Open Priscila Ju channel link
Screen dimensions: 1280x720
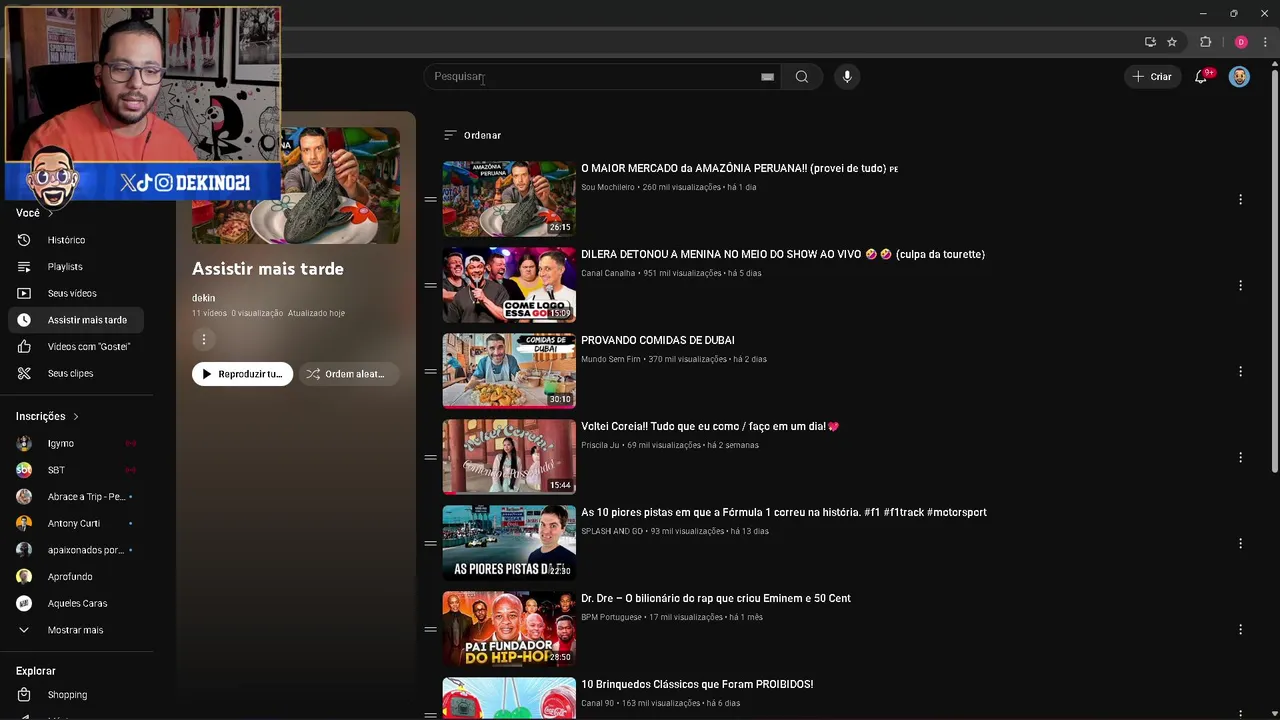point(600,445)
